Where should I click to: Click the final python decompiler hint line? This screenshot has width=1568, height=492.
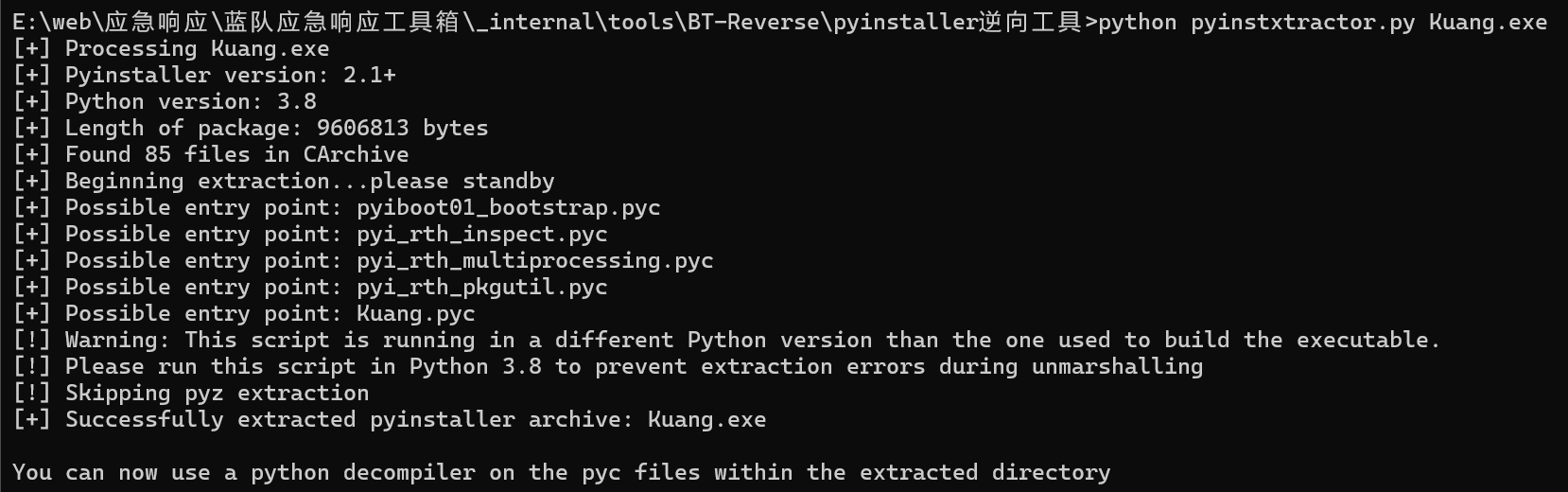(561, 472)
